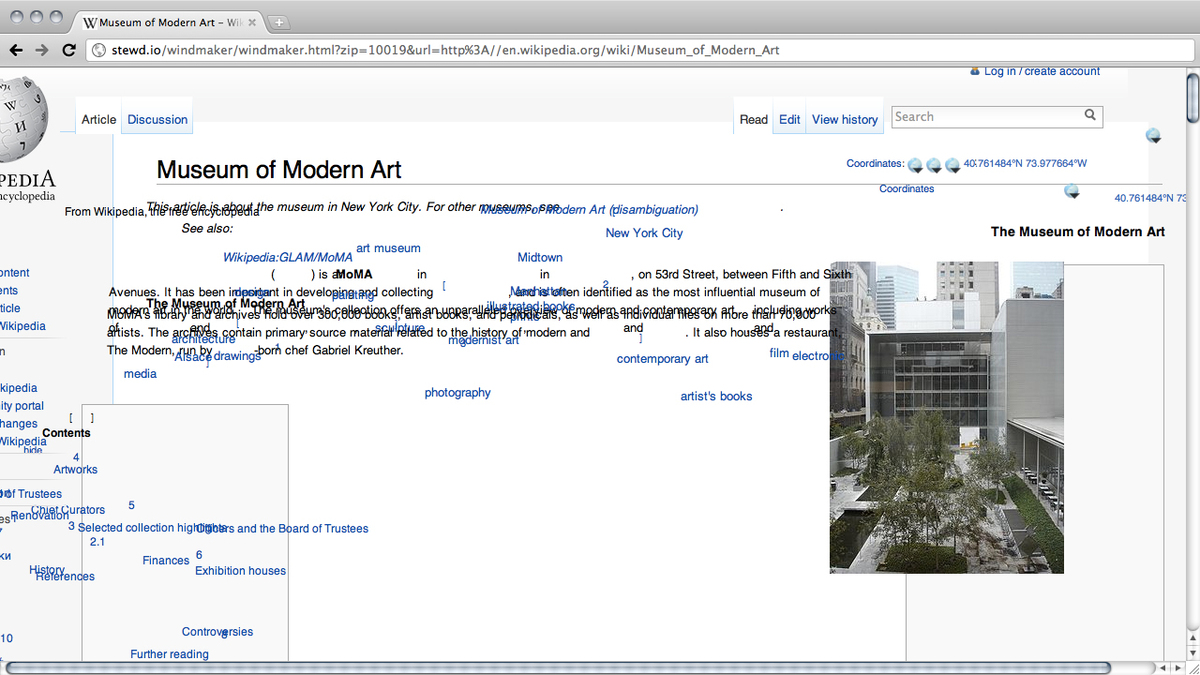The height and width of the screenshot is (675, 1200).
Task: Click the browser forward arrow
Action: tap(42, 50)
